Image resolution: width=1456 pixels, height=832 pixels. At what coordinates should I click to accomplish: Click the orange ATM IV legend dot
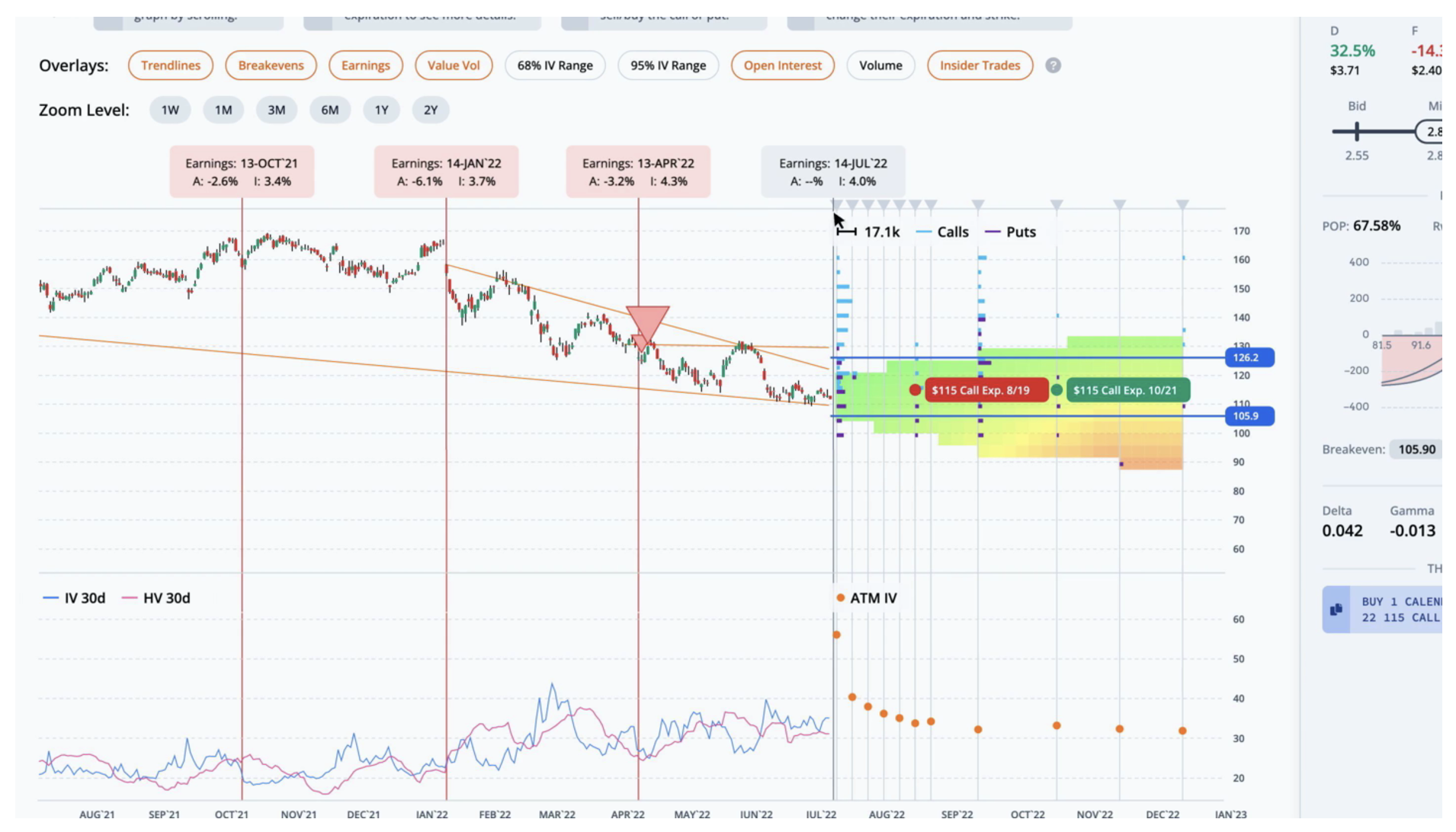point(839,598)
